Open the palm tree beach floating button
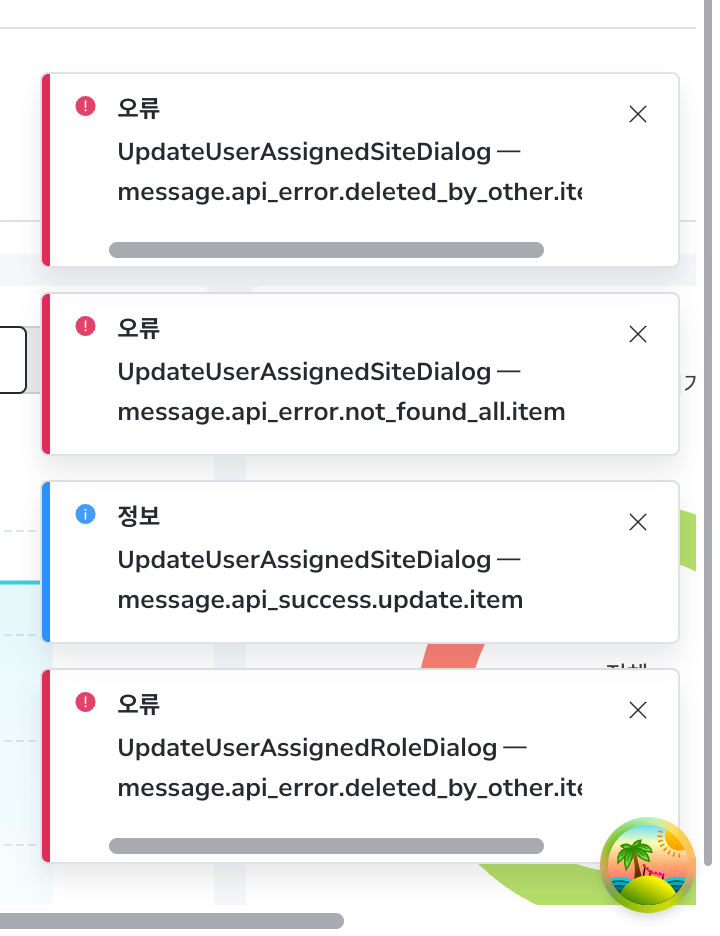 (648, 865)
